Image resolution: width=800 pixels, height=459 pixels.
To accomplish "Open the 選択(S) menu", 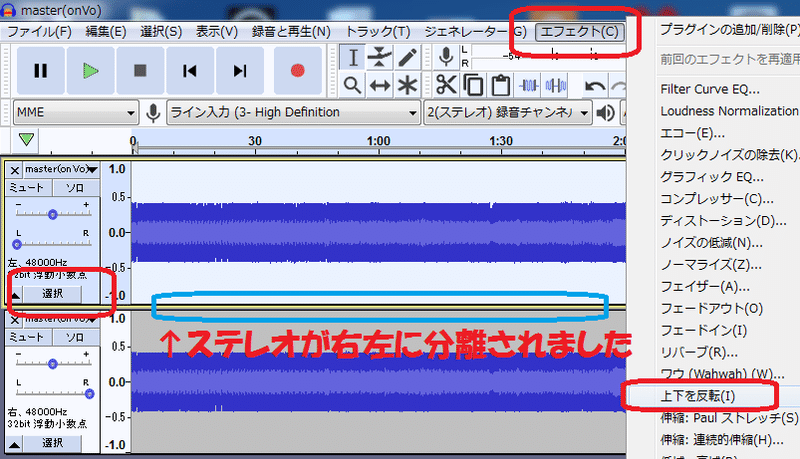I will click(161, 32).
